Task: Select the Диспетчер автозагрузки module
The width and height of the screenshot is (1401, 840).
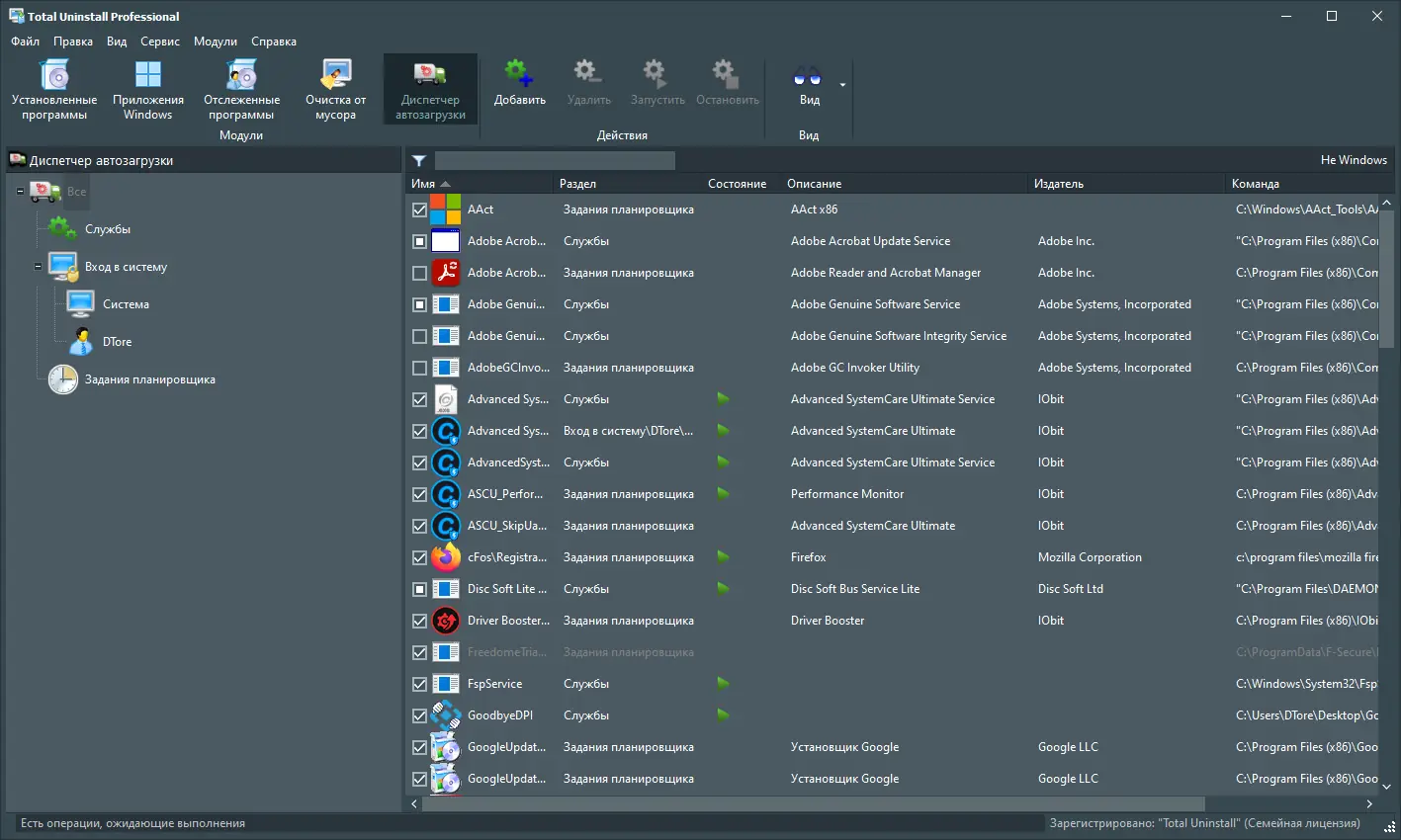Action: coord(430,89)
